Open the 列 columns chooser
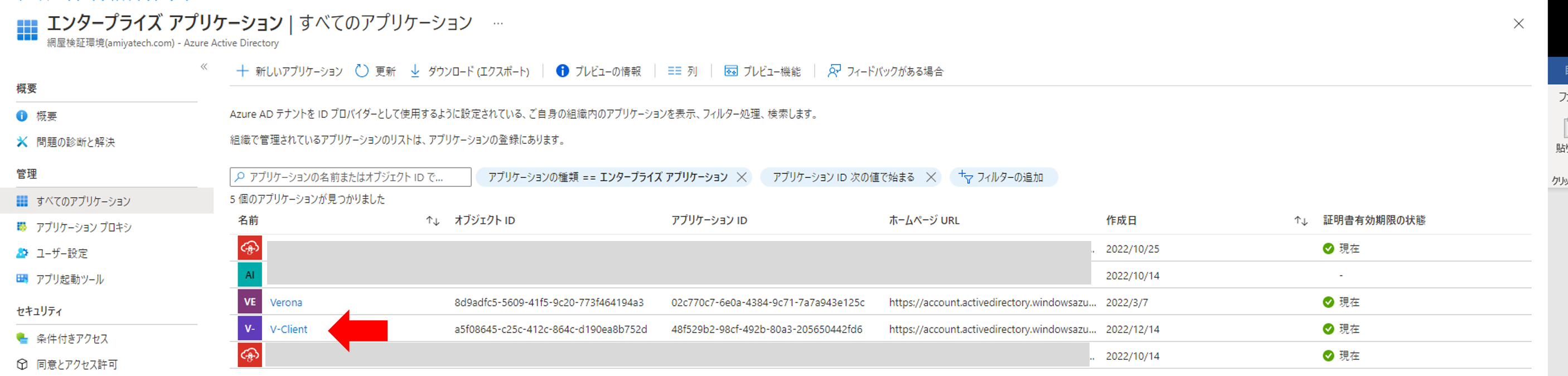The image size is (1568, 376). (683, 71)
